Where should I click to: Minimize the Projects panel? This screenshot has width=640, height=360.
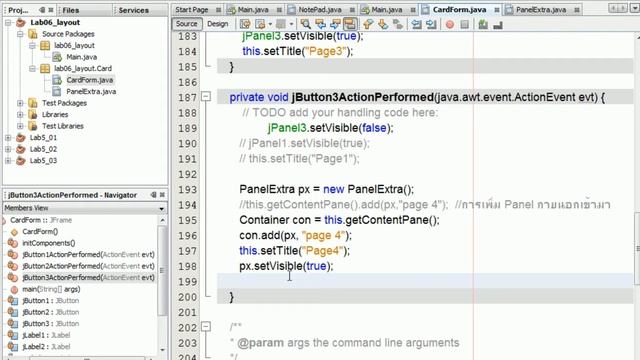tap(42, 9)
